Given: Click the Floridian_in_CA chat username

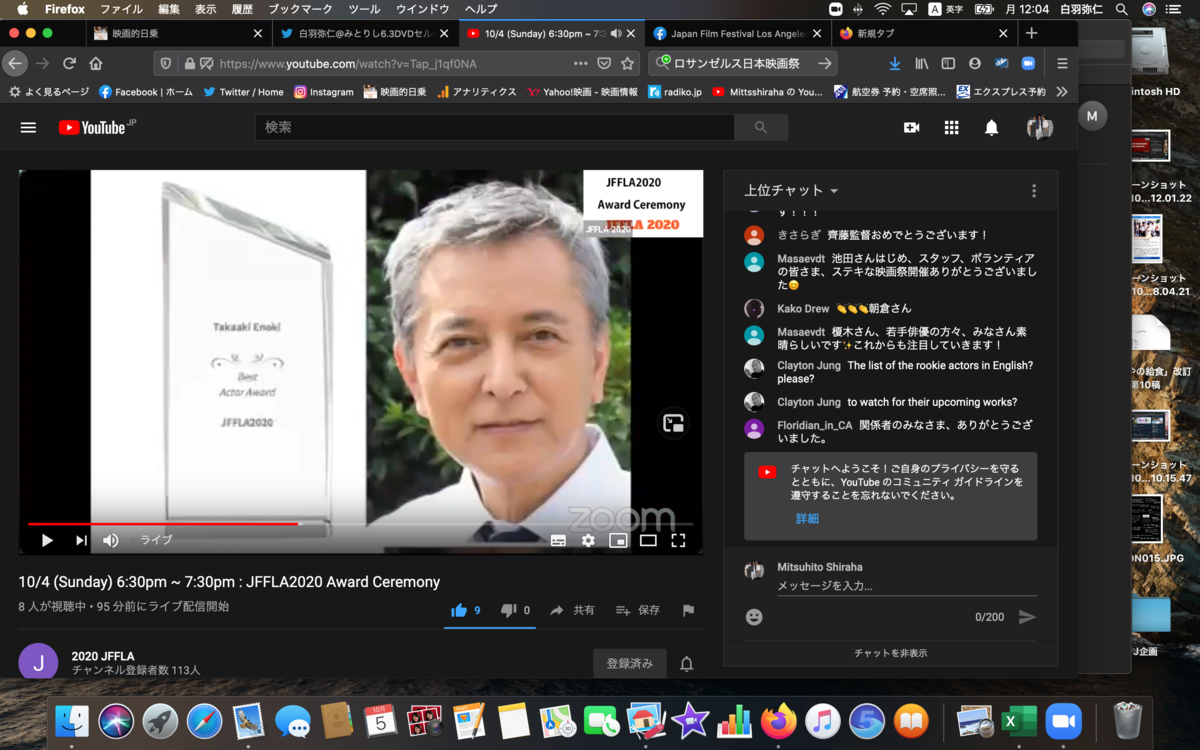Looking at the screenshot, I should pos(814,425).
